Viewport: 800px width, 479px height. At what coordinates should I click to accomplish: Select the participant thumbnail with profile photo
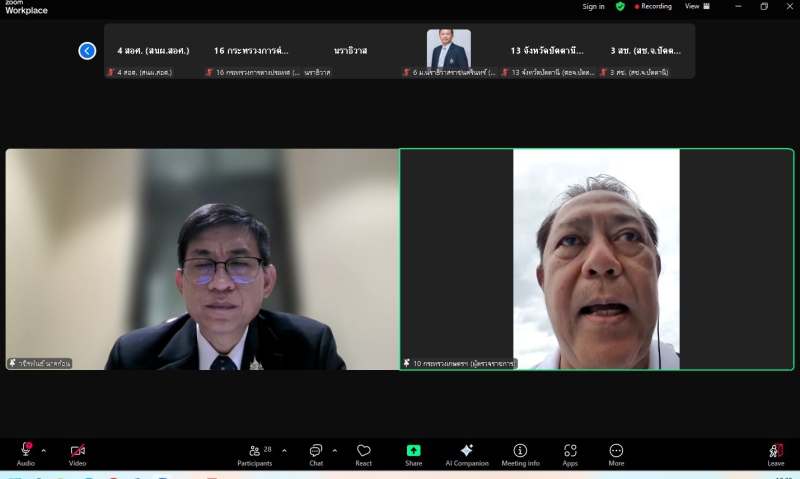click(x=448, y=49)
